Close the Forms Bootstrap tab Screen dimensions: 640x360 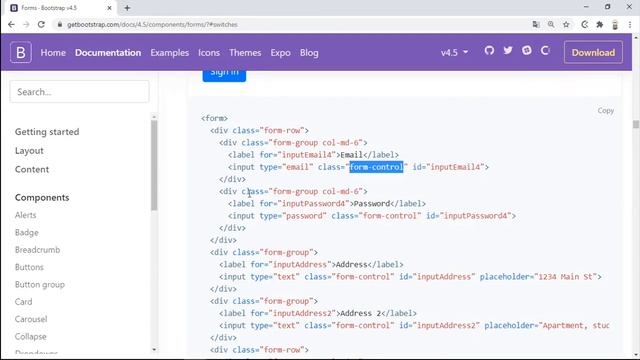[109, 8]
